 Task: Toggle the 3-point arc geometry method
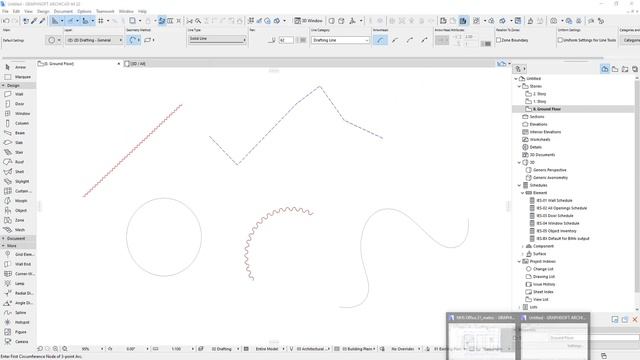tap(132, 40)
